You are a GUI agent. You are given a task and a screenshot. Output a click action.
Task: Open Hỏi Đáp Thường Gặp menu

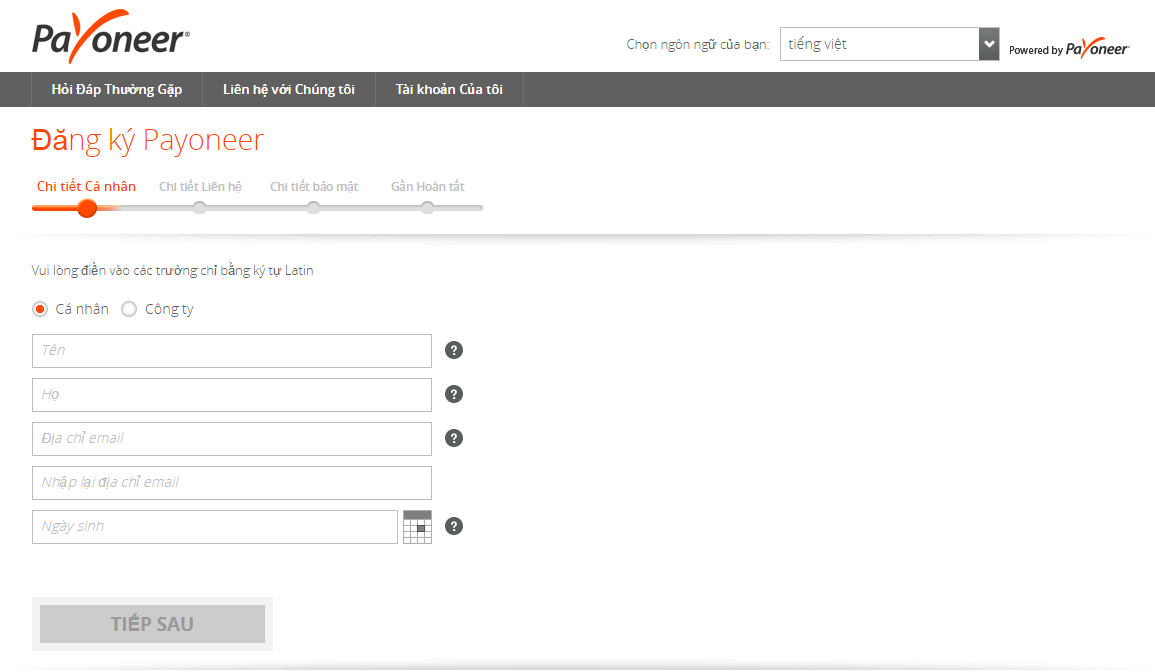pyautogui.click(x=116, y=89)
